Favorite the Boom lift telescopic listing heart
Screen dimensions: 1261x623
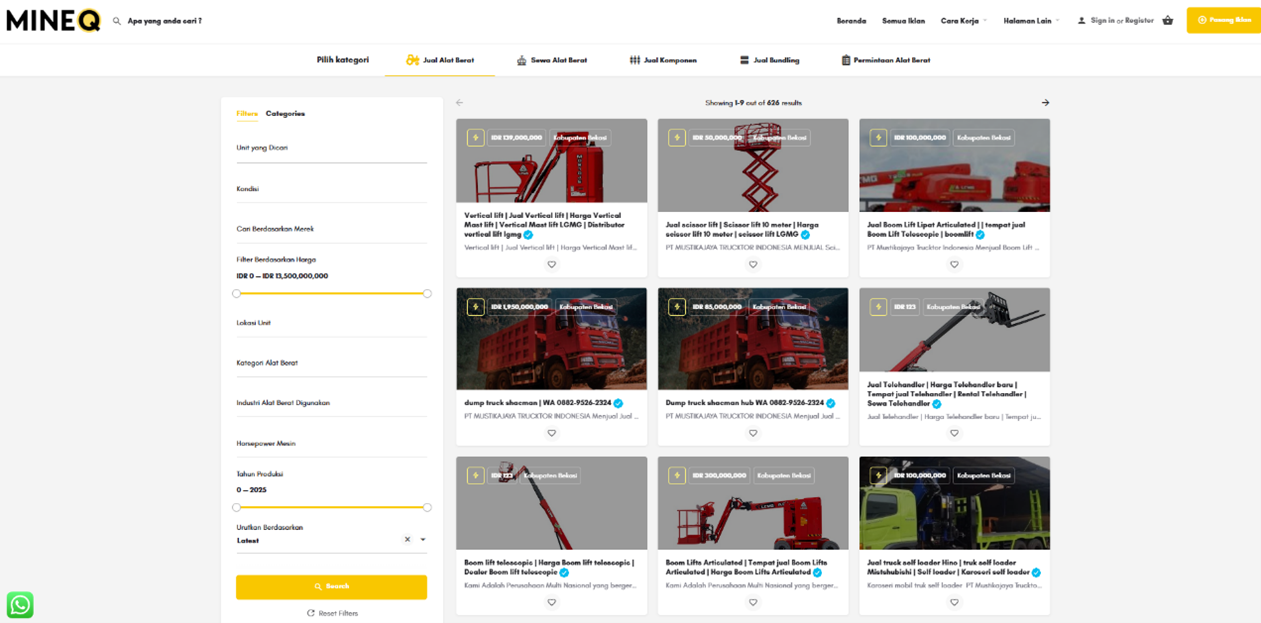(551, 602)
